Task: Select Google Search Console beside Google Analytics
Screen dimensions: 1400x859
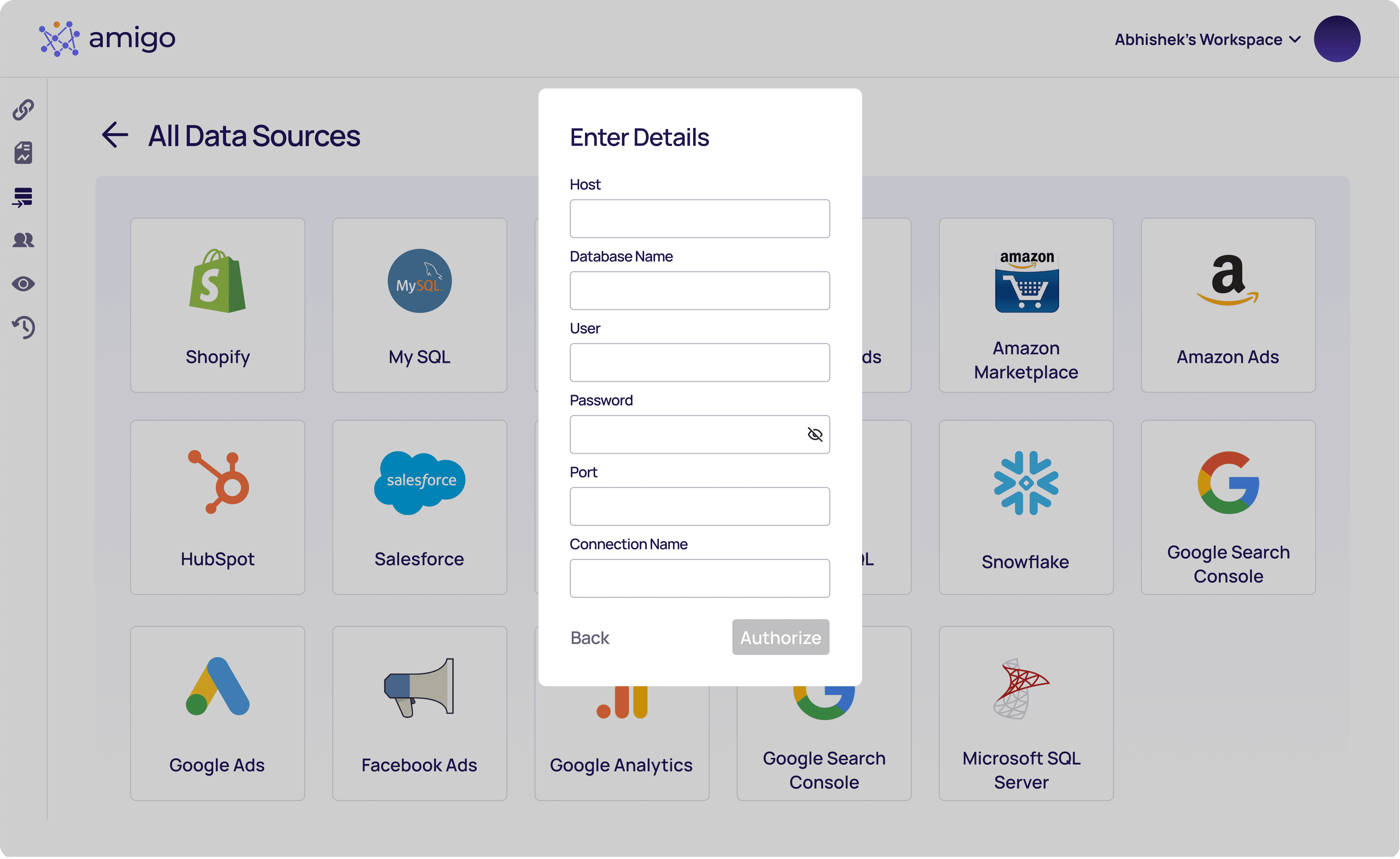Action: click(824, 744)
